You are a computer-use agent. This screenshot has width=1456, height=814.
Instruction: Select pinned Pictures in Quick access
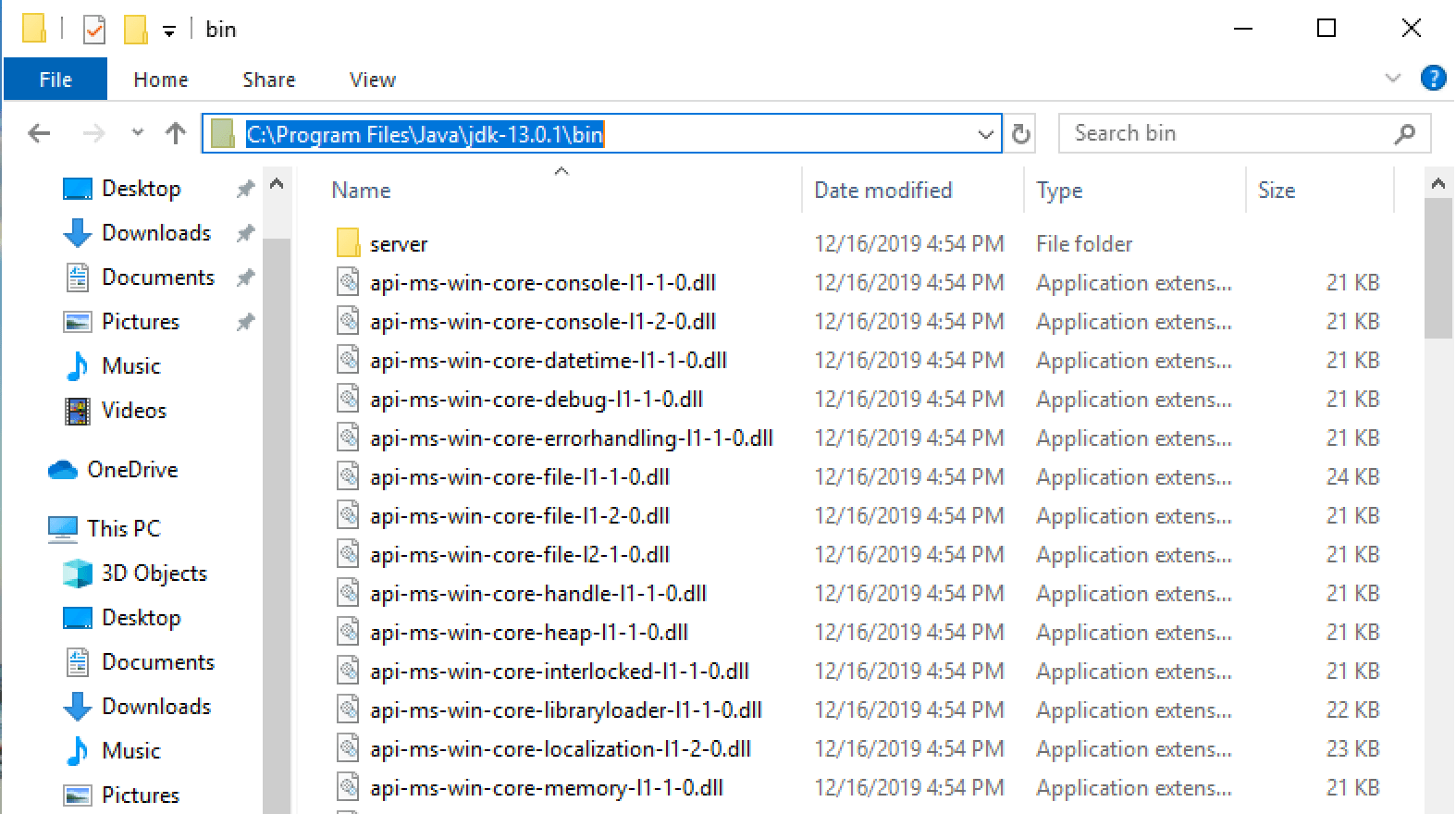[x=141, y=322]
